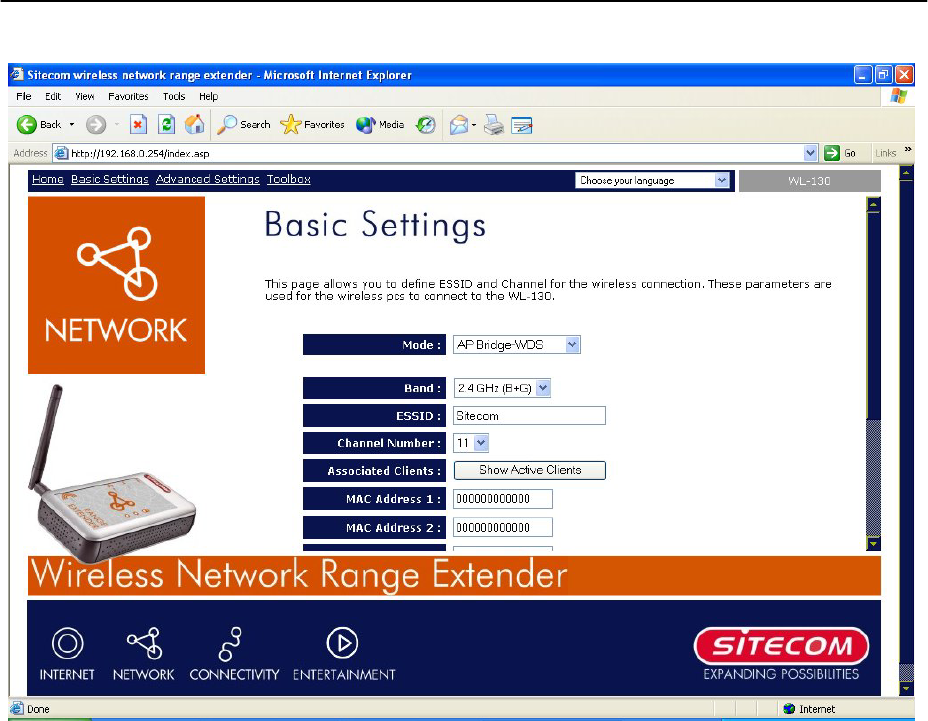Click the Internet zone globe in status bar
Viewport: 928px width, 721px height.
pyautogui.click(x=788, y=709)
